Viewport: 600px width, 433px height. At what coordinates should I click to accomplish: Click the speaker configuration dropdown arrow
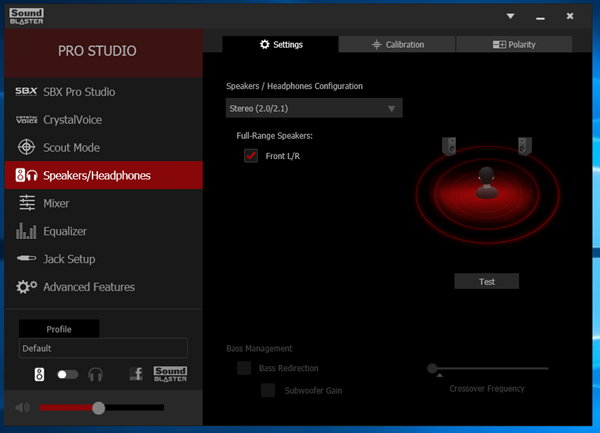coord(391,109)
